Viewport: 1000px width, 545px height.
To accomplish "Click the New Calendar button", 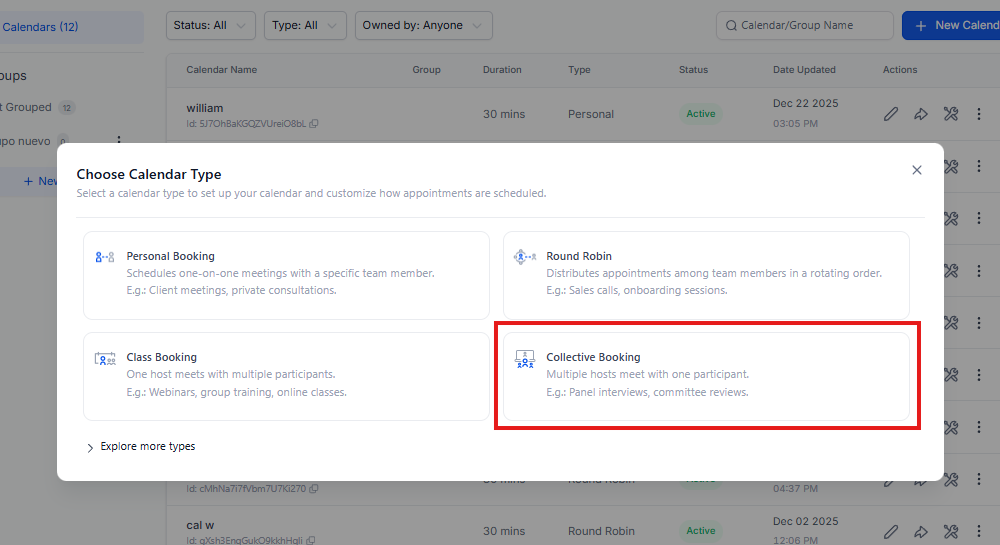I will click(955, 26).
